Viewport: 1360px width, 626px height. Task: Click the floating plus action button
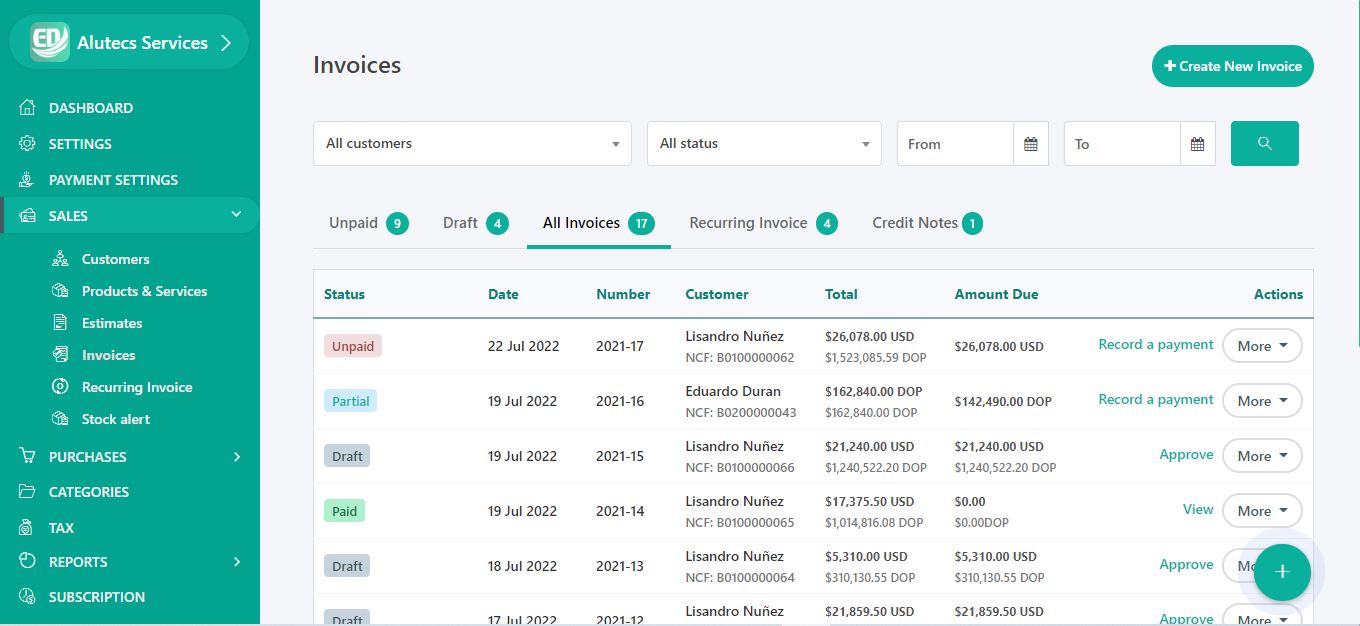pyautogui.click(x=1282, y=572)
